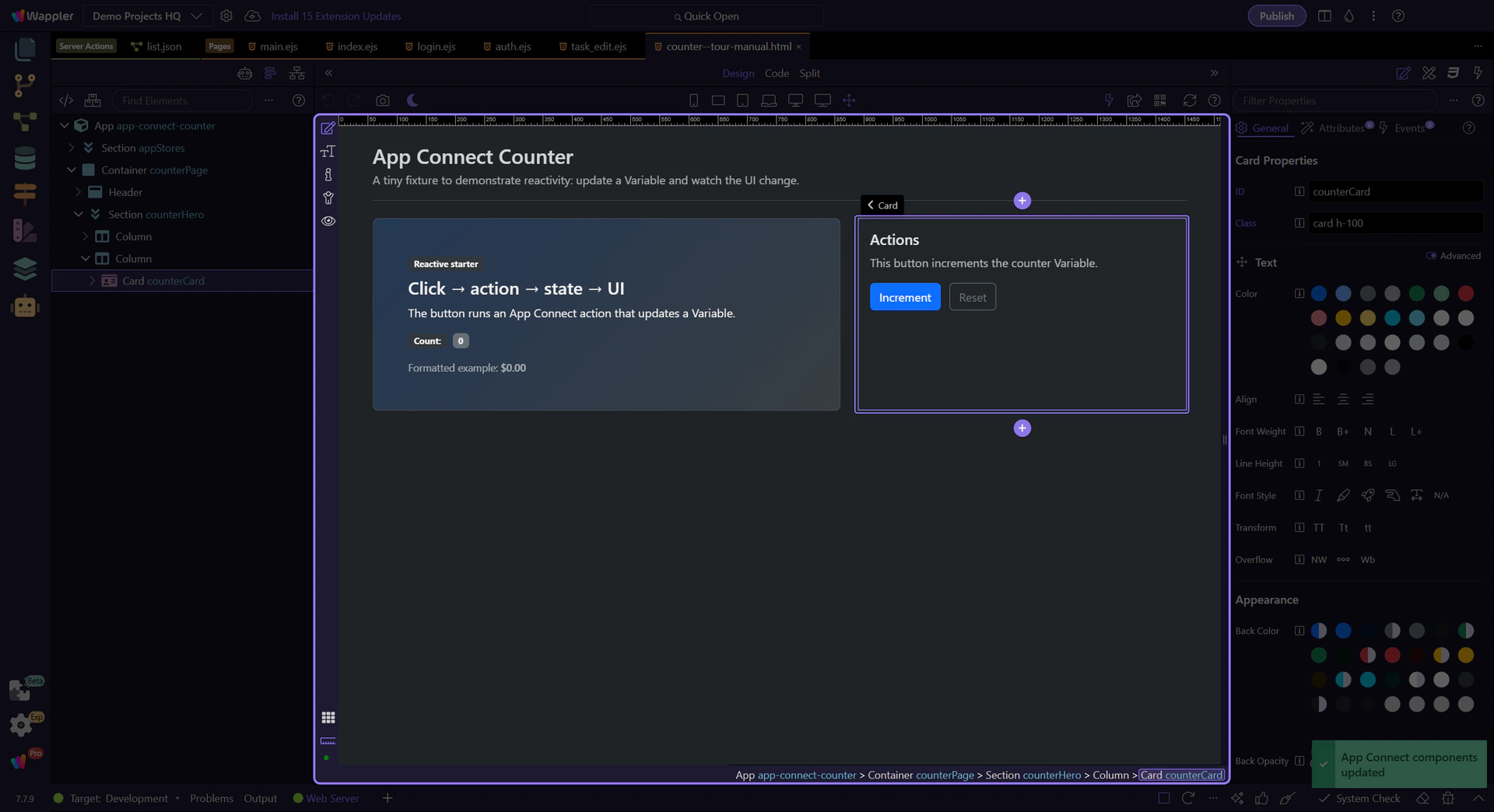Open the Git branch icon in left sidebar
Viewport: 1494px width, 812px height.
[x=25, y=86]
